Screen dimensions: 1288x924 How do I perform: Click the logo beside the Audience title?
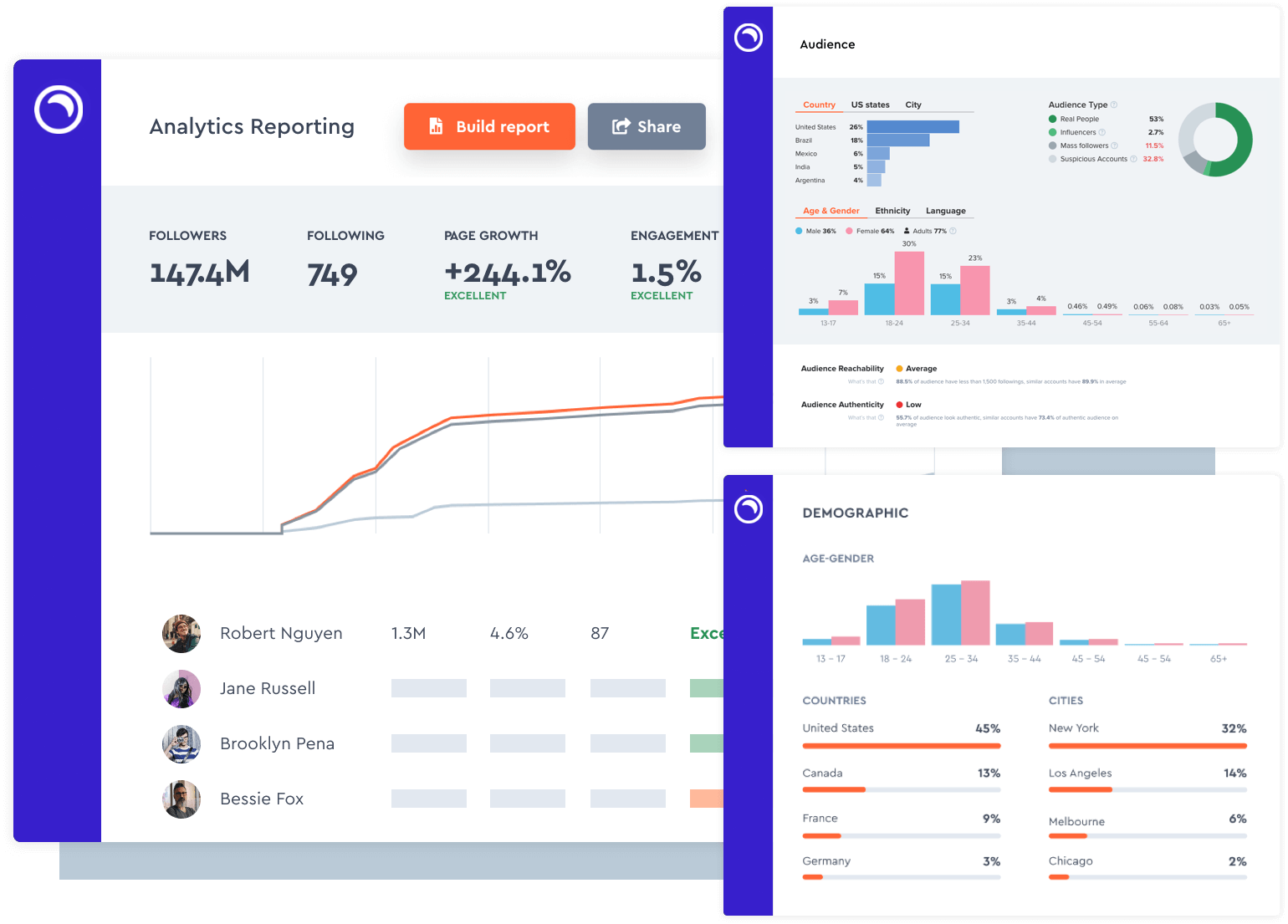coord(748,38)
